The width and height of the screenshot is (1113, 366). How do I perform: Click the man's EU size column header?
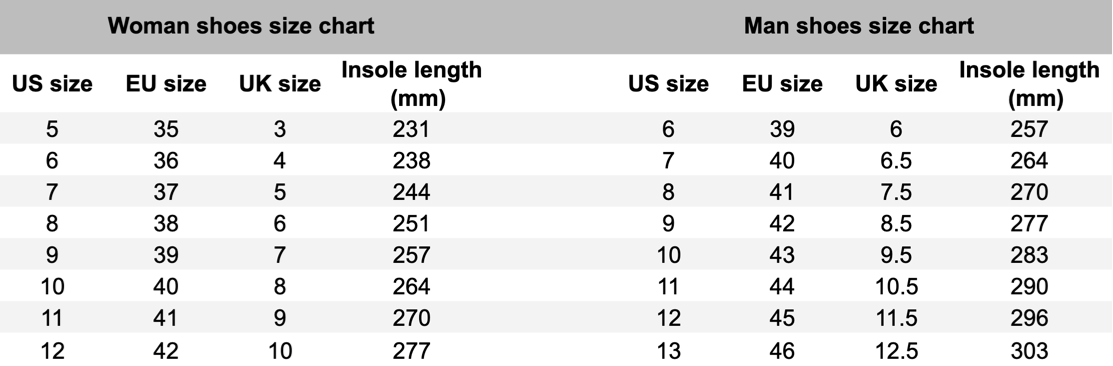782,84
